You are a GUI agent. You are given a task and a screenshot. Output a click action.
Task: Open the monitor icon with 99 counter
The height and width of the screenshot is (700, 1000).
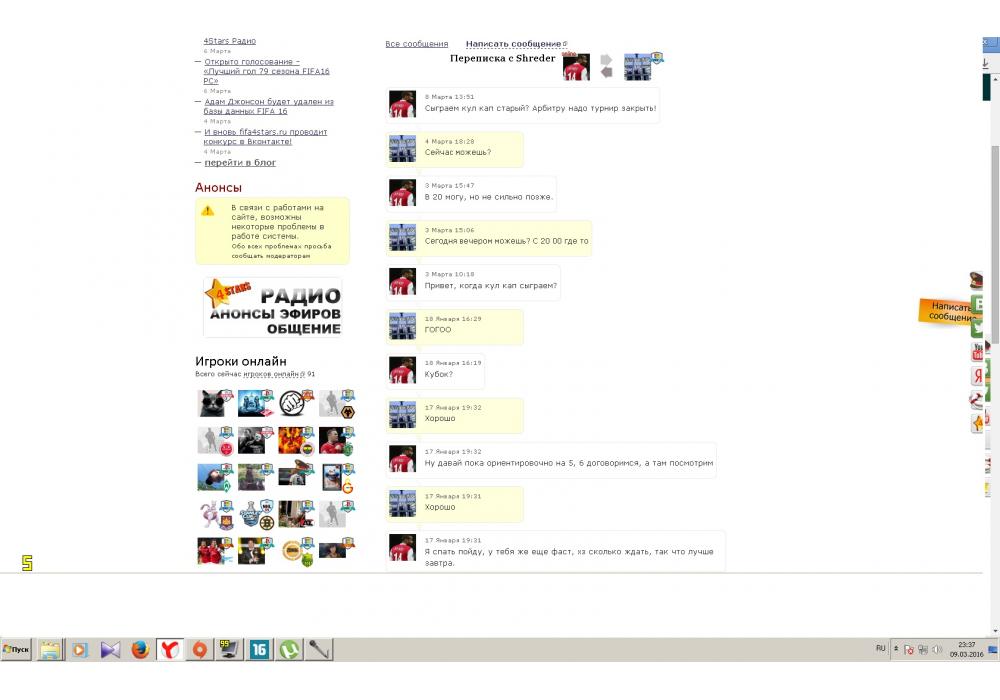(229, 650)
